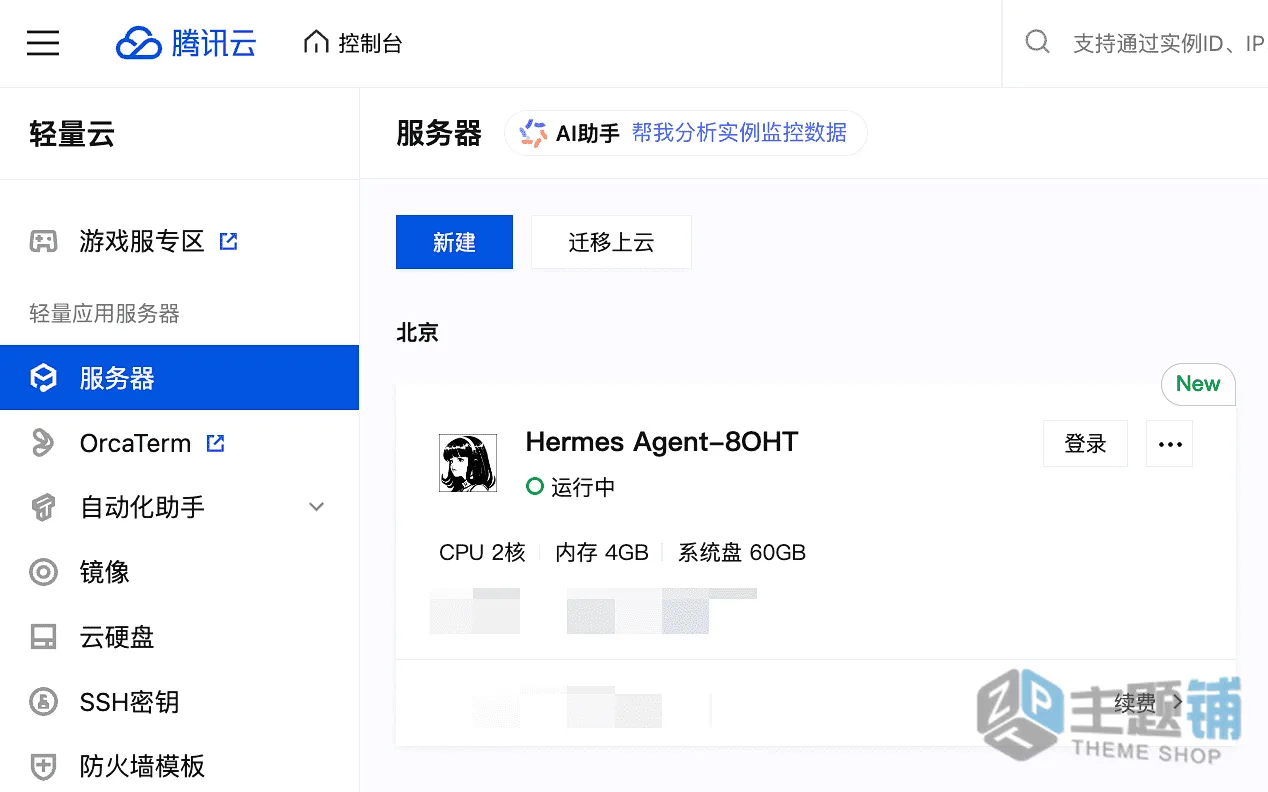The image size is (1268, 792).
Task: Click the 镜像 disc icon
Action: tap(43, 572)
